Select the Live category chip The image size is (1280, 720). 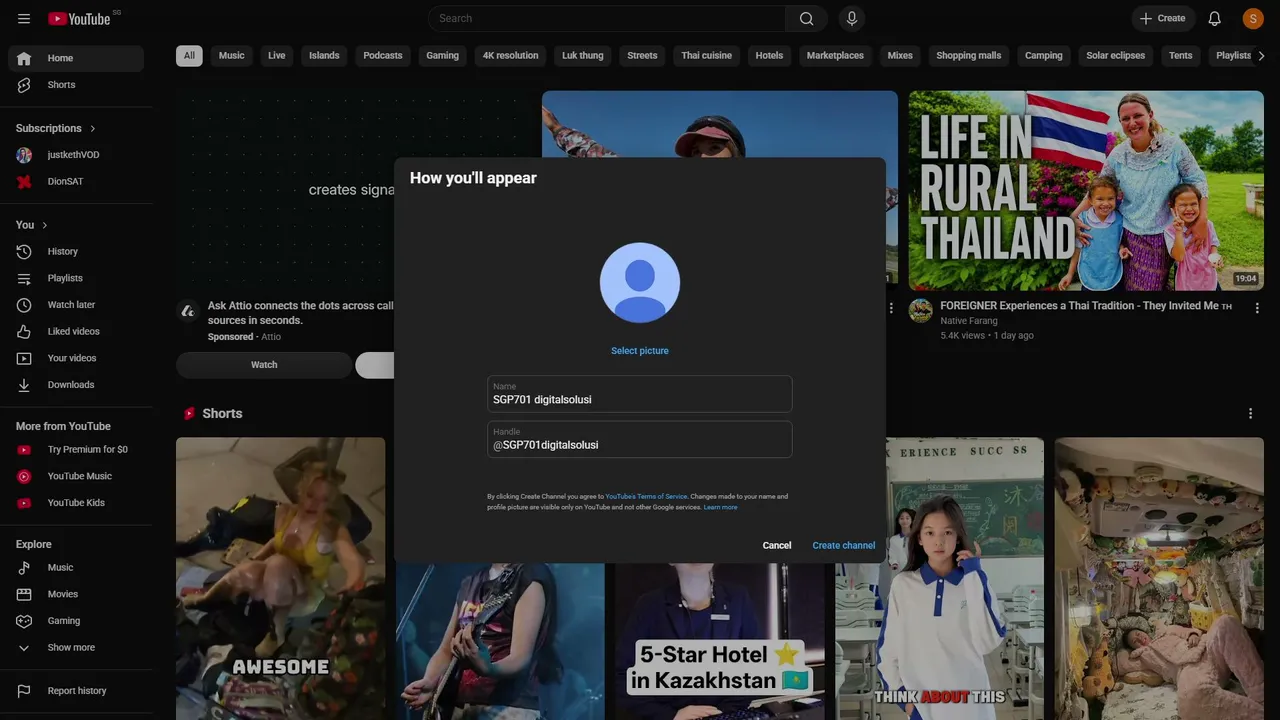tap(277, 56)
